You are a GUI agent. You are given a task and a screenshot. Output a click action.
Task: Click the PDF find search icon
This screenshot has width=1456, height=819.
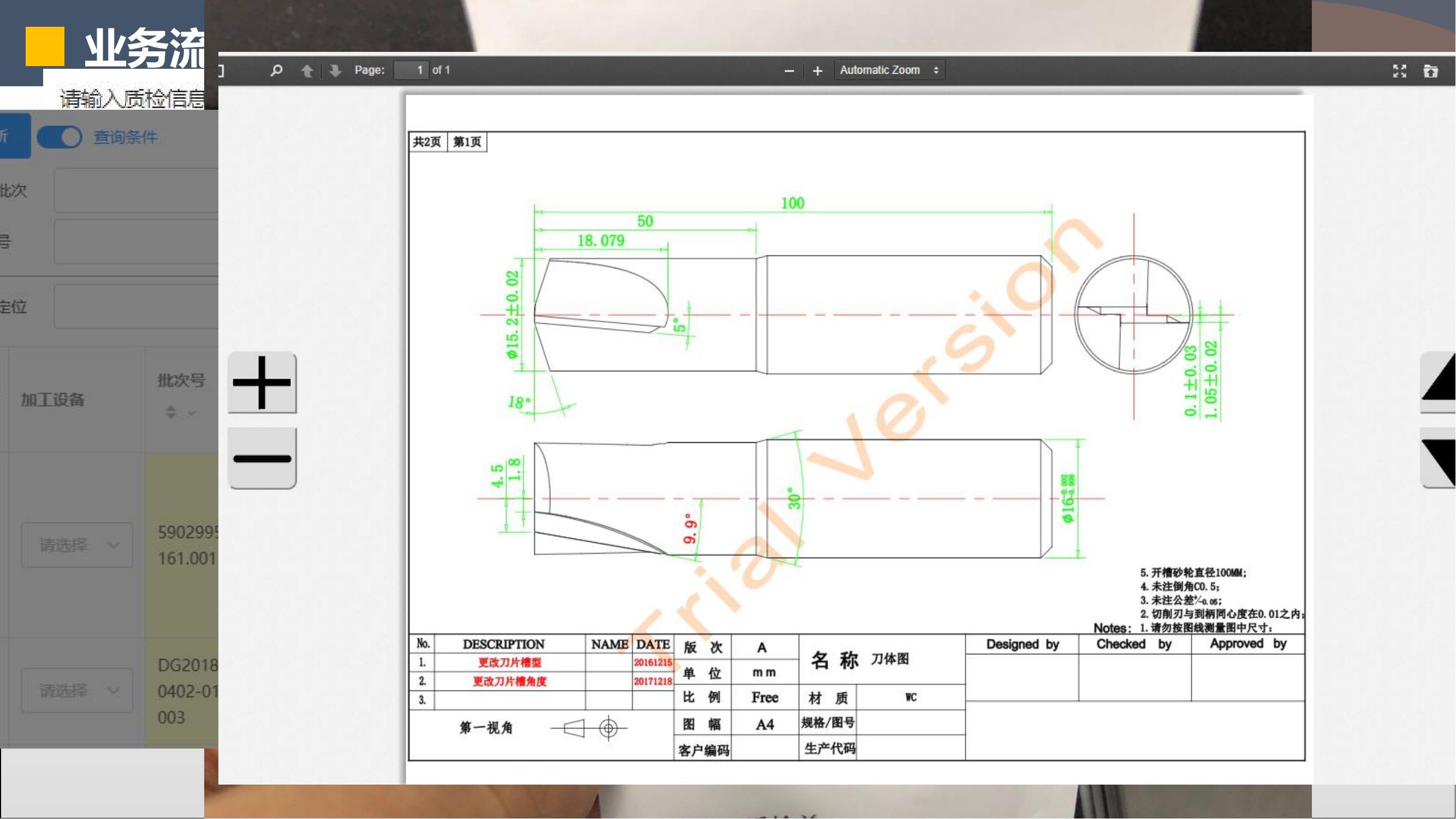pyautogui.click(x=276, y=70)
